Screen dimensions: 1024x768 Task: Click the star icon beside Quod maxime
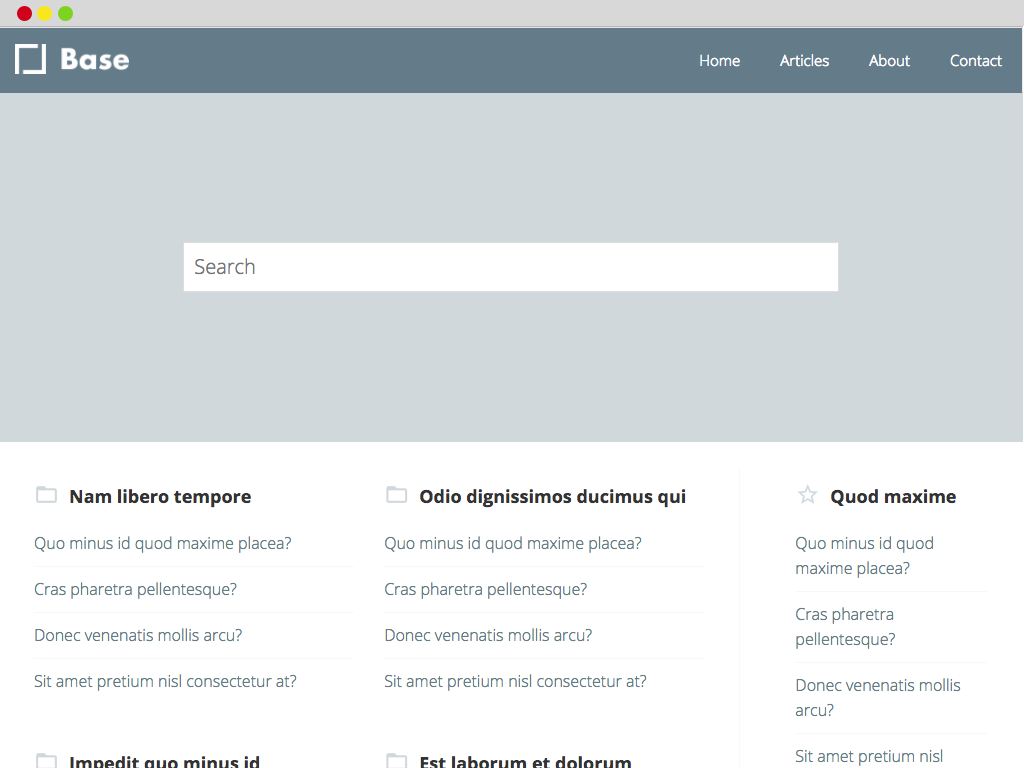point(807,495)
